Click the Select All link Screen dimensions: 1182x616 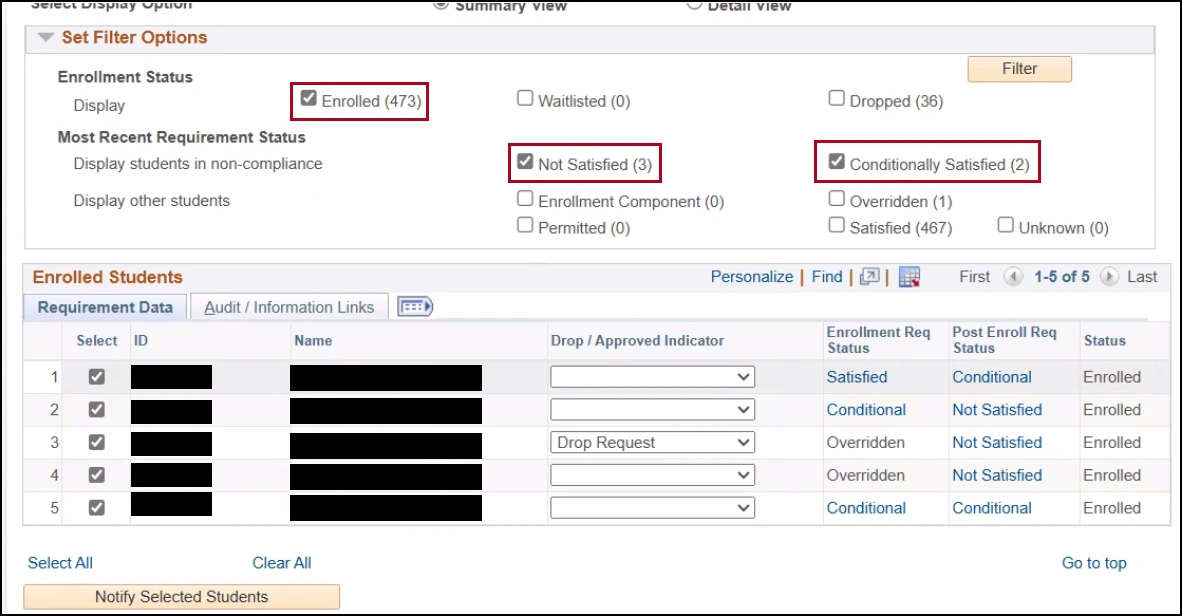[x=60, y=562]
